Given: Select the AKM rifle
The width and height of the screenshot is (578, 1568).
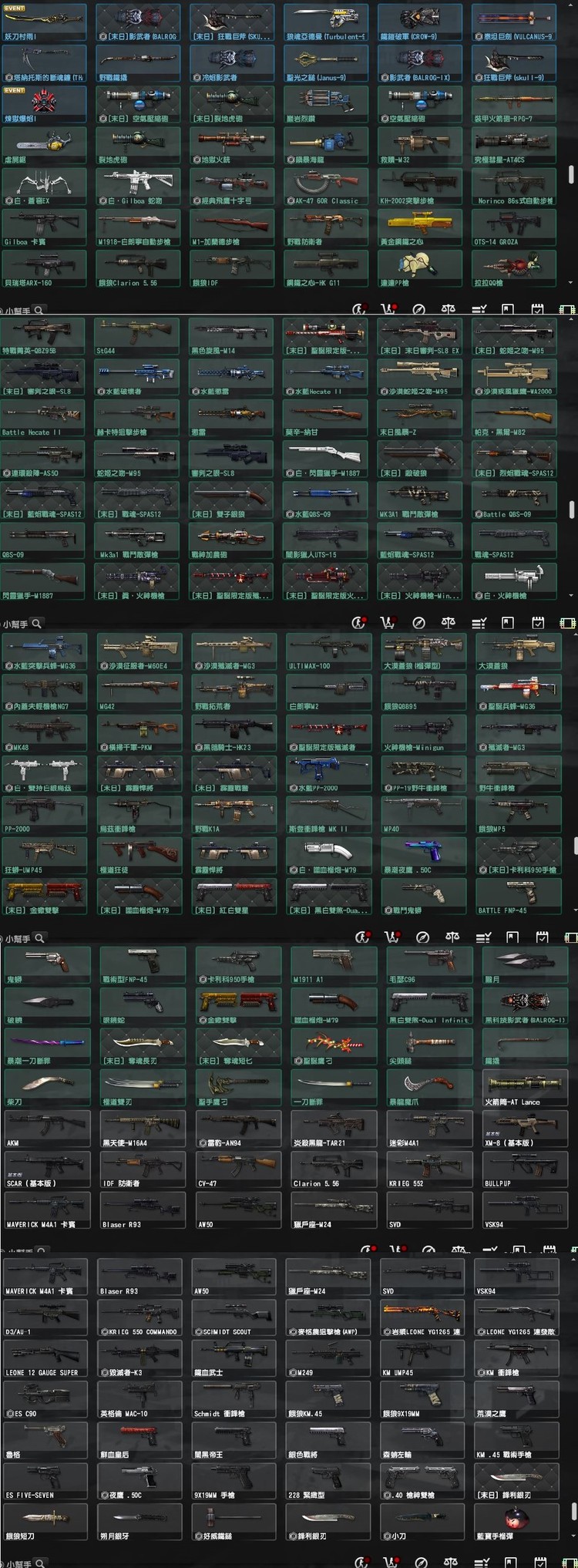Looking at the screenshot, I should click(x=47, y=1129).
